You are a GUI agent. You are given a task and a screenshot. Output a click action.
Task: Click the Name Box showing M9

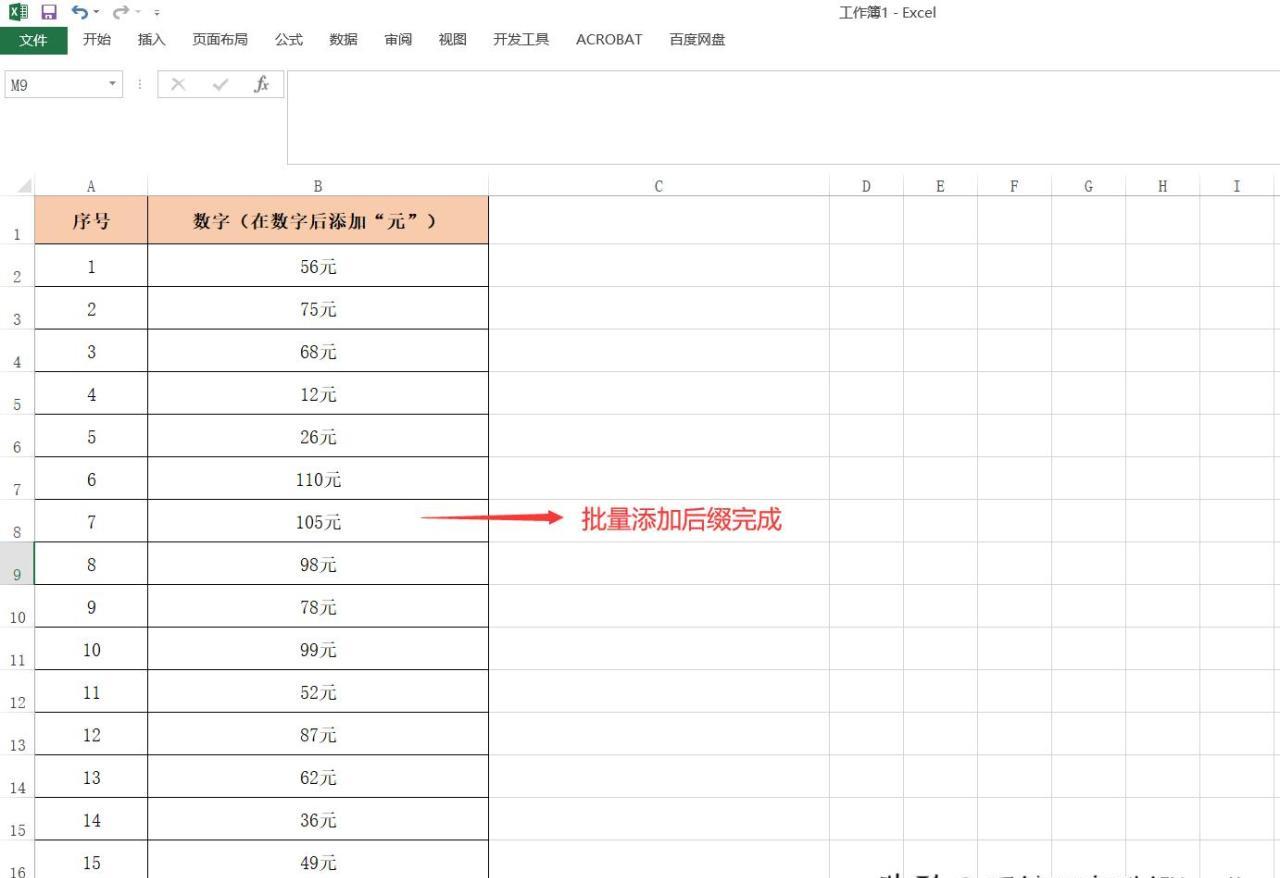54,85
